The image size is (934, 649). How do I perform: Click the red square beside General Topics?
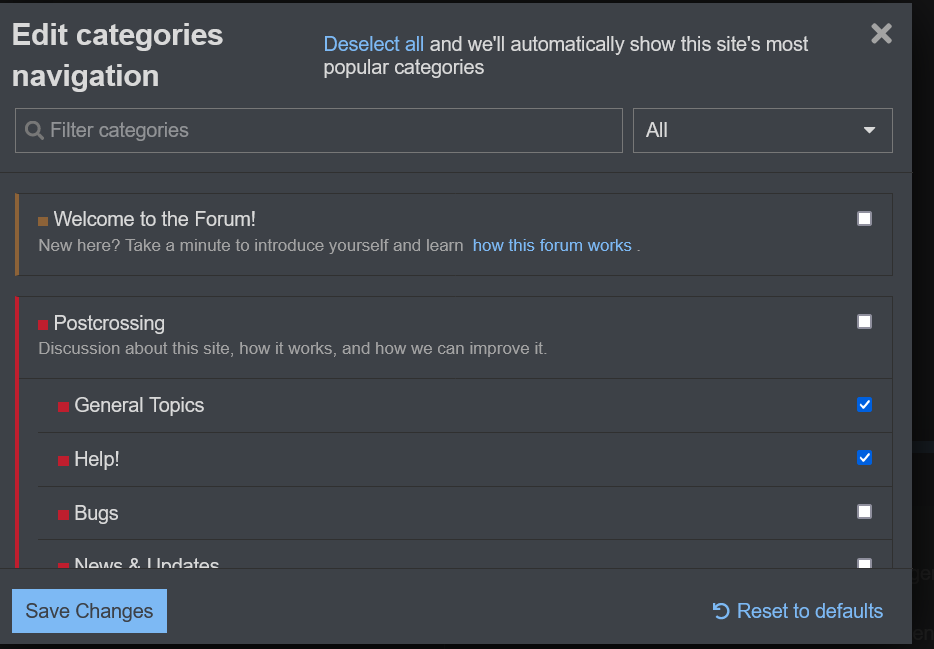pos(63,406)
